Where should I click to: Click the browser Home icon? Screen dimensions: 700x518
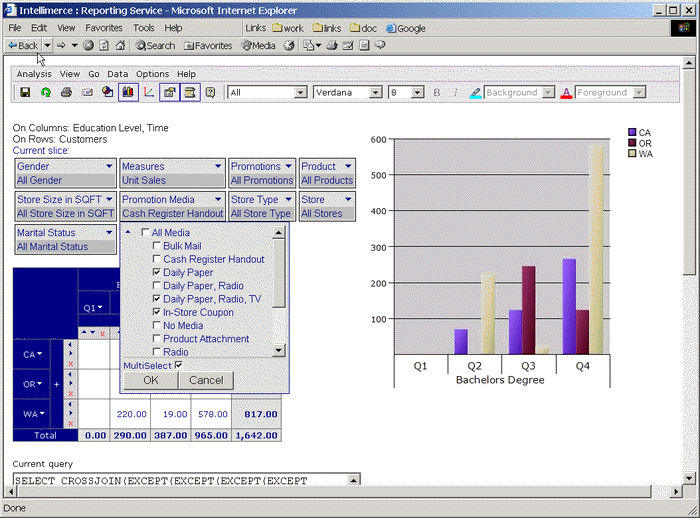(x=120, y=45)
